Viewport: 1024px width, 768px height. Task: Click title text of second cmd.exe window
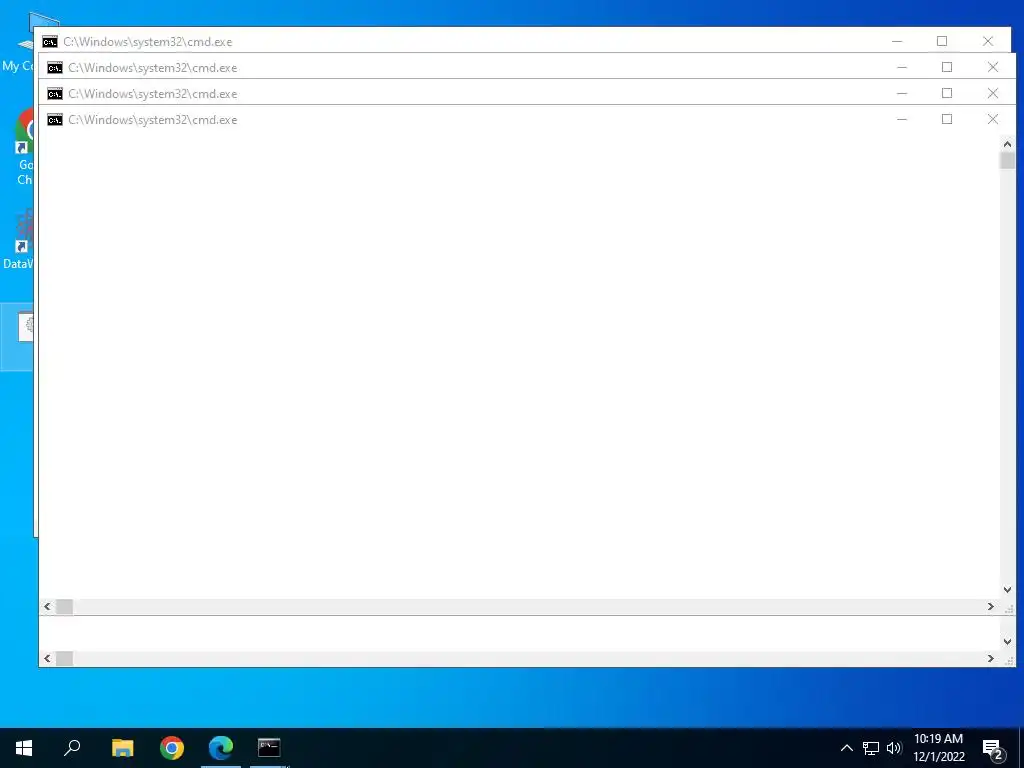(x=153, y=68)
